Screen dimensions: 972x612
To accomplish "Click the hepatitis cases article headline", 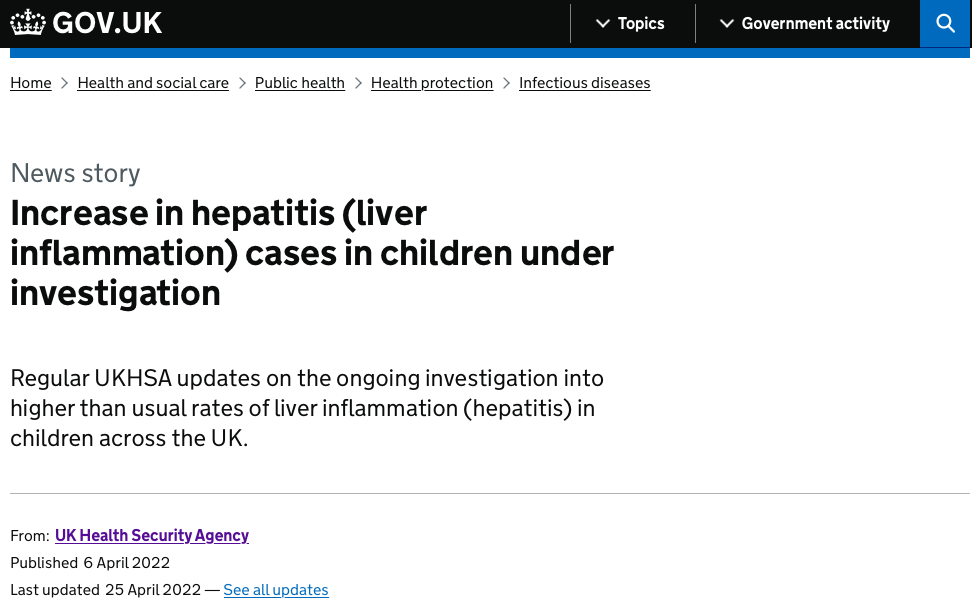I will [311, 253].
